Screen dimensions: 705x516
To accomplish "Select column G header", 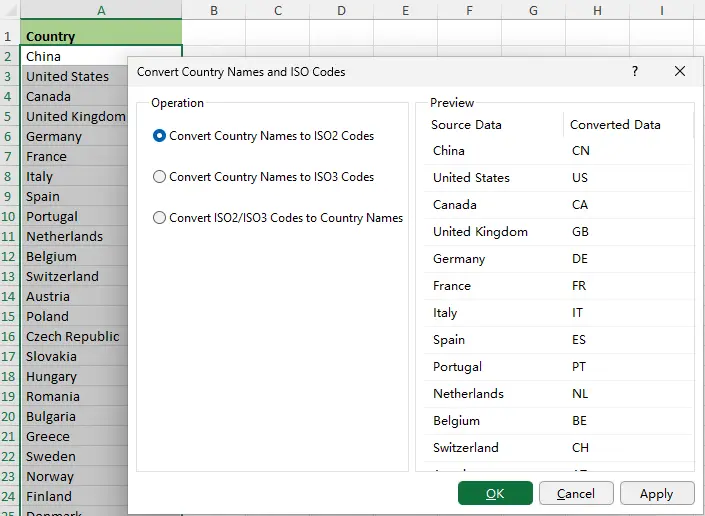I will (x=533, y=10).
